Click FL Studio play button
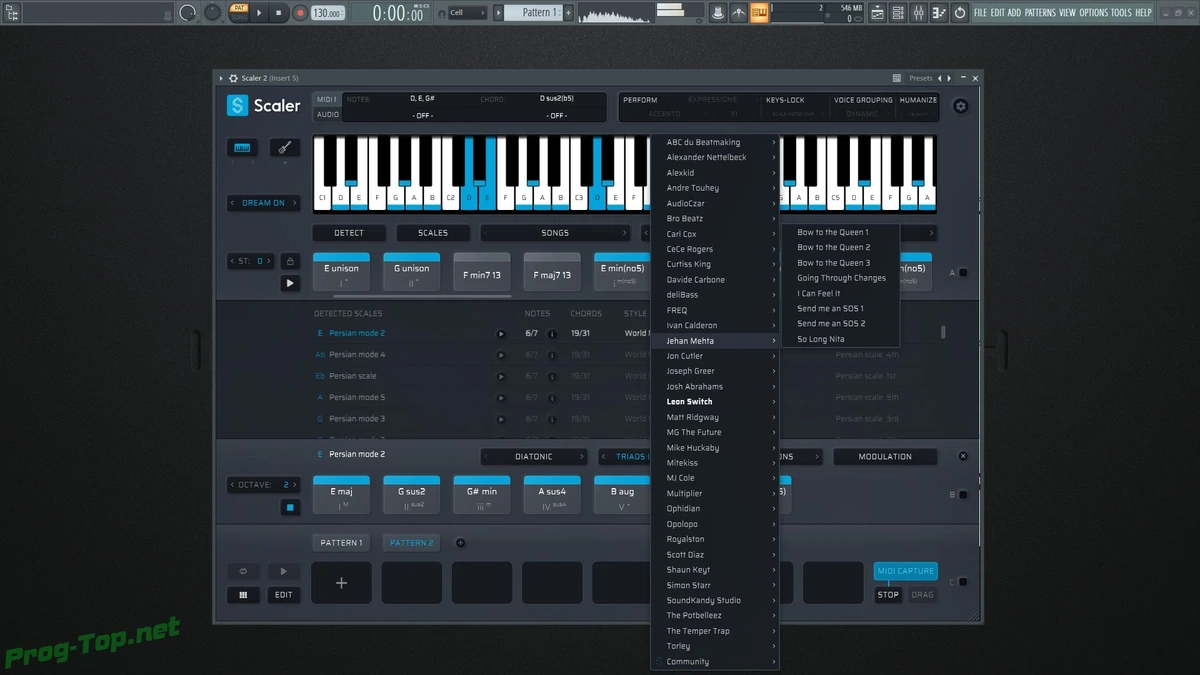 click(259, 13)
